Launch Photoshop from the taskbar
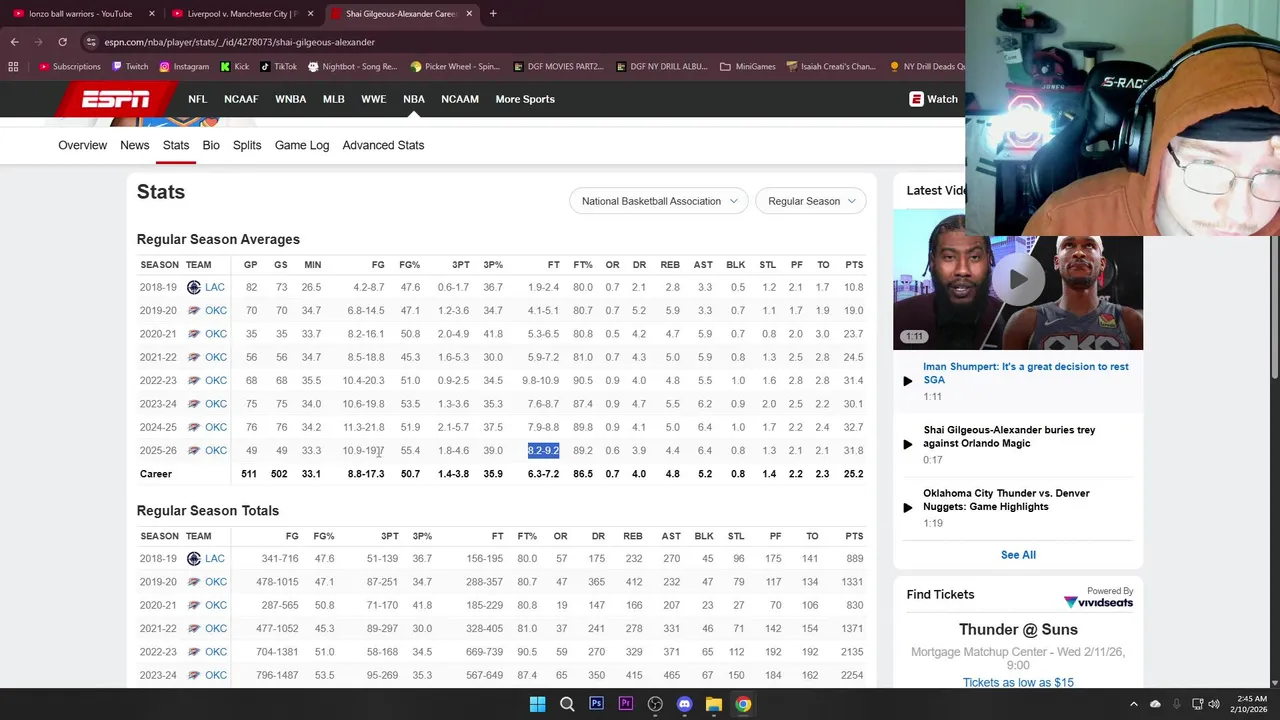Screen dimensions: 1280x720 tap(596, 704)
